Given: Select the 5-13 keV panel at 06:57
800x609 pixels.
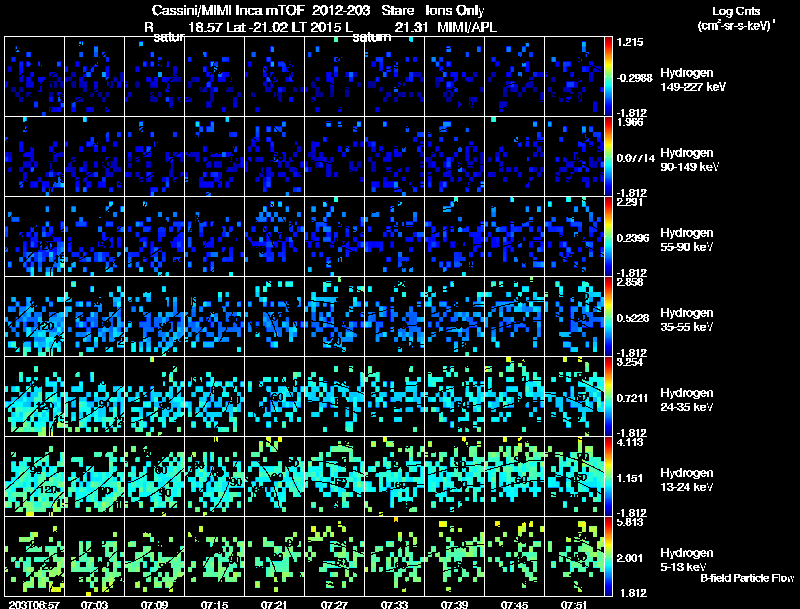Looking at the screenshot, I should tap(35, 556).
